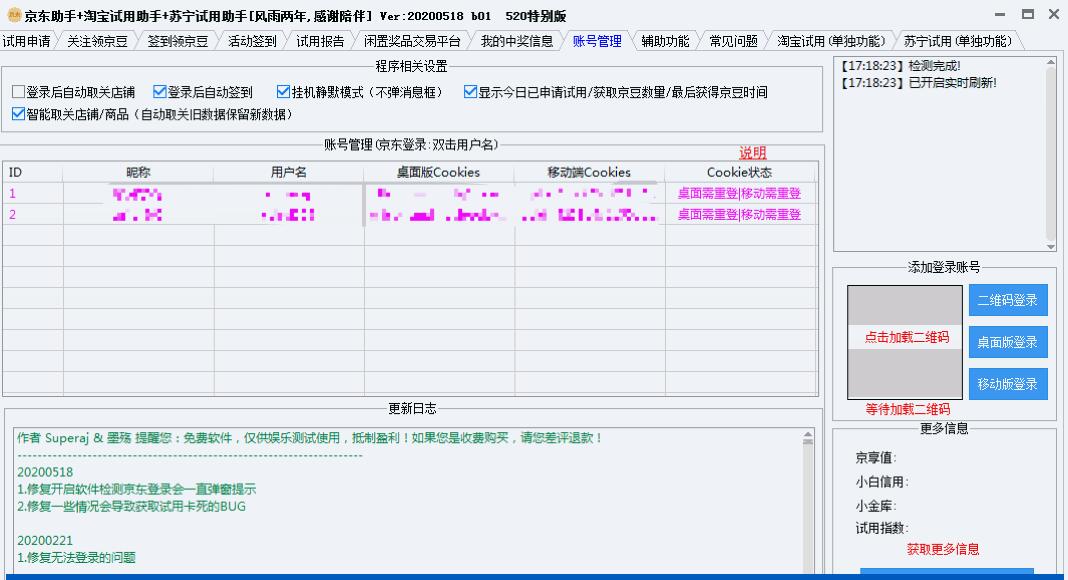
Task: Go to the 活动签到 tab
Action: 252,42
